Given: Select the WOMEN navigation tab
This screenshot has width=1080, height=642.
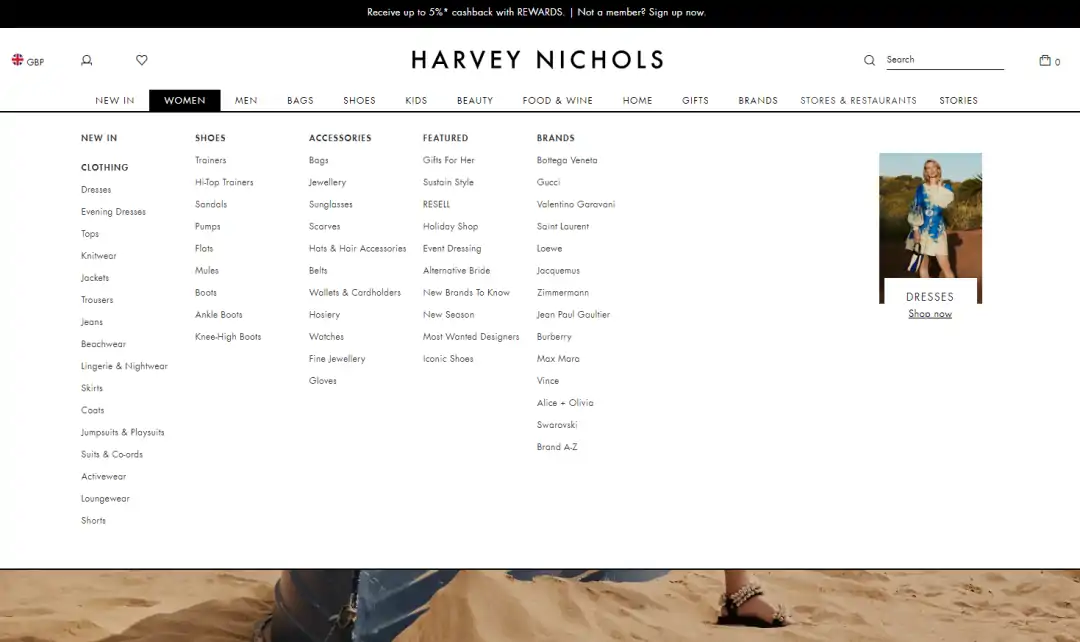Looking at the screenshot, I should (185, 101).
